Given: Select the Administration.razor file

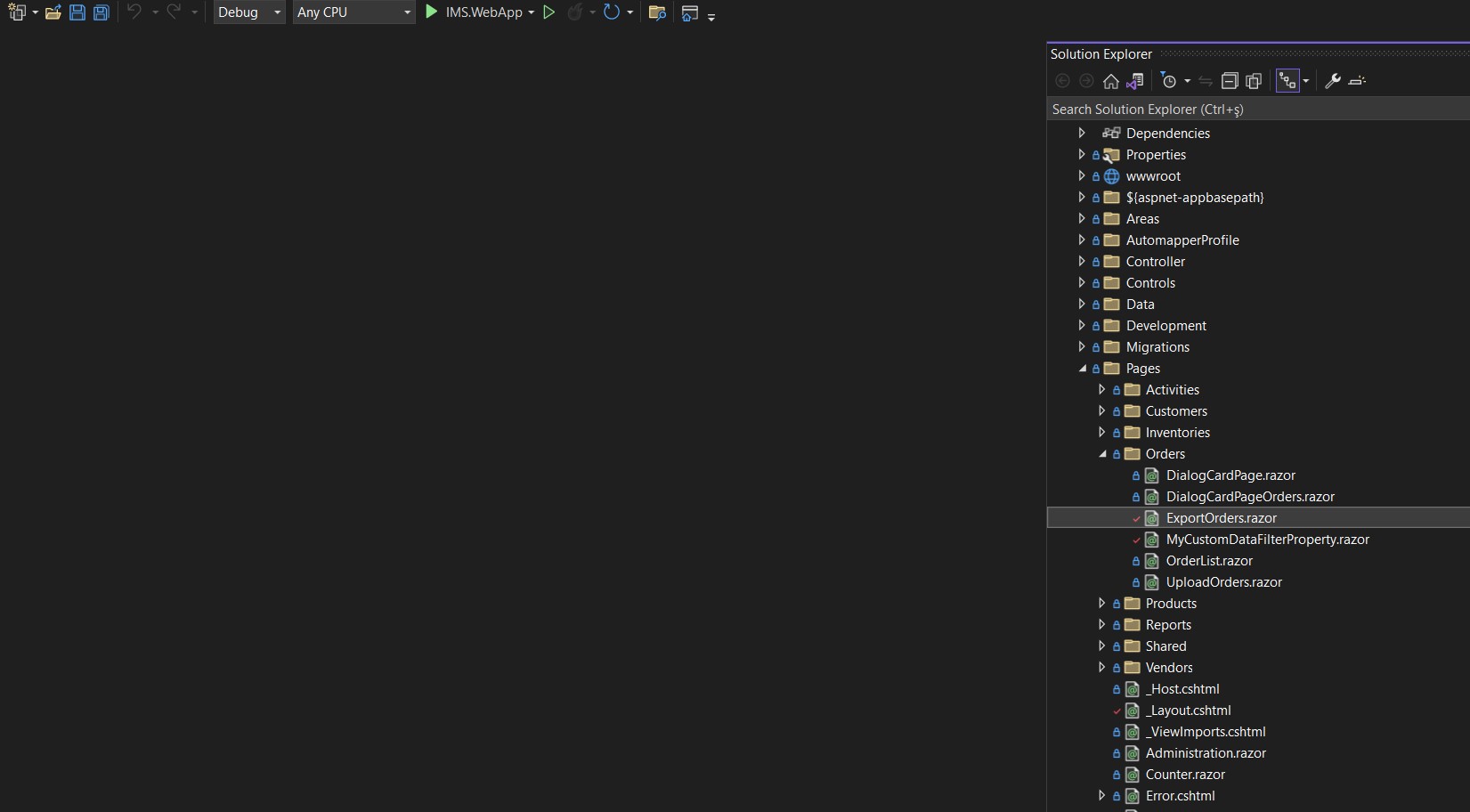Looking at the screenshot, I should [1206, 752].
